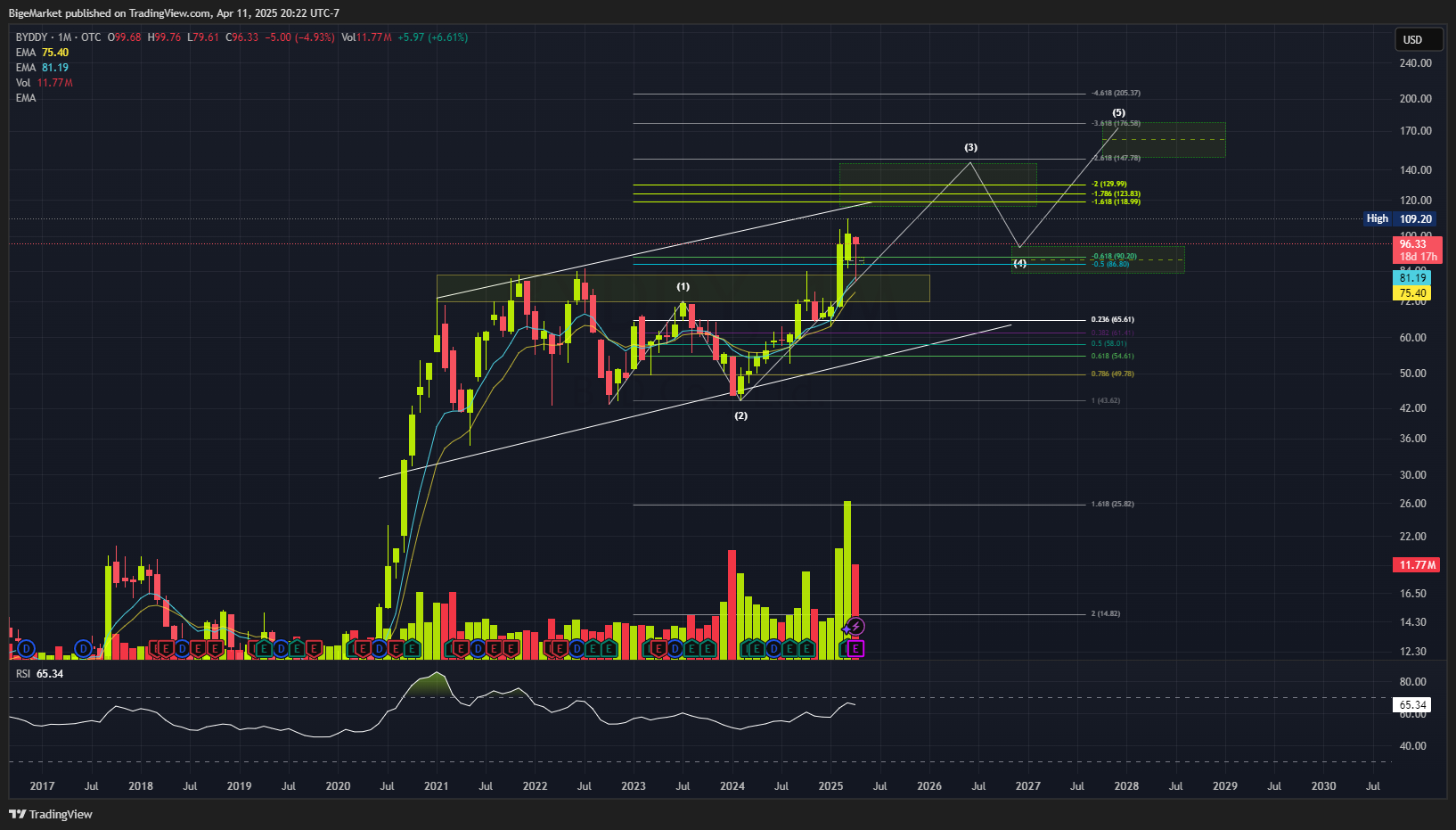Image resolution: width=1456 pixels, height=830 pixels.
Task: Click the -2 (129.99) Fibonacci label
Action: click(1109, 185)
